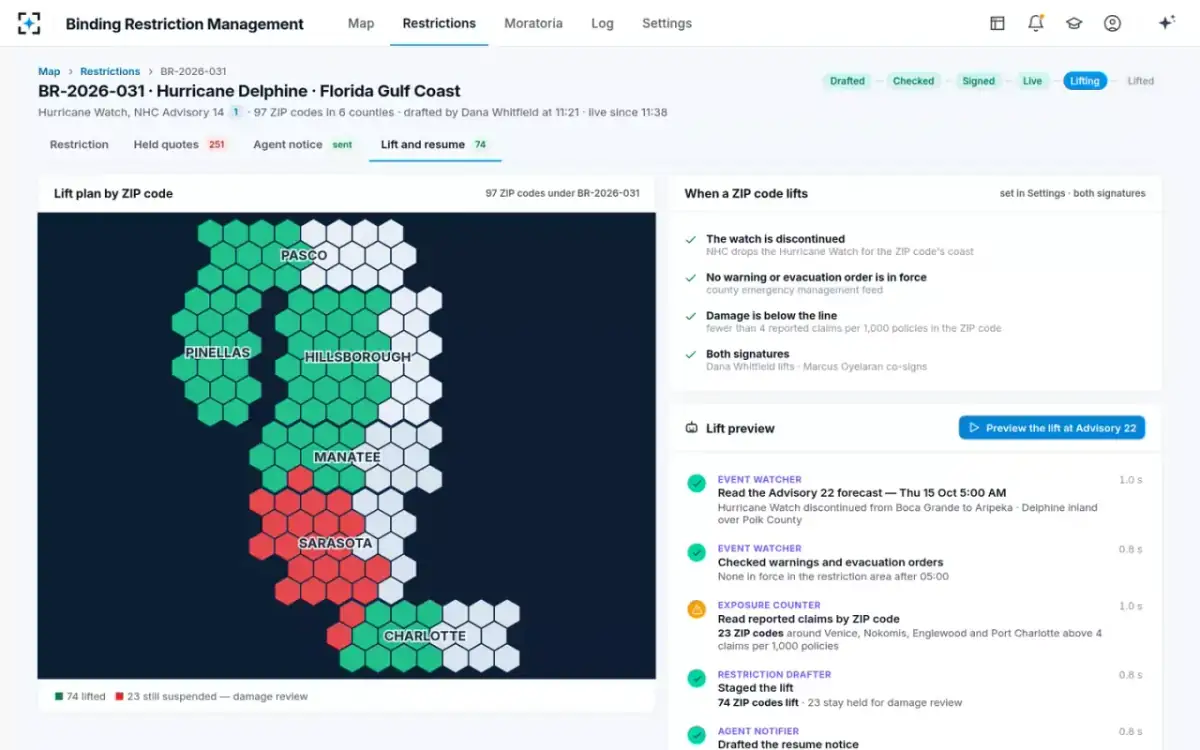Click Preview the lift at Advisory 22

pyautogui.click(x=1052, y=428)
